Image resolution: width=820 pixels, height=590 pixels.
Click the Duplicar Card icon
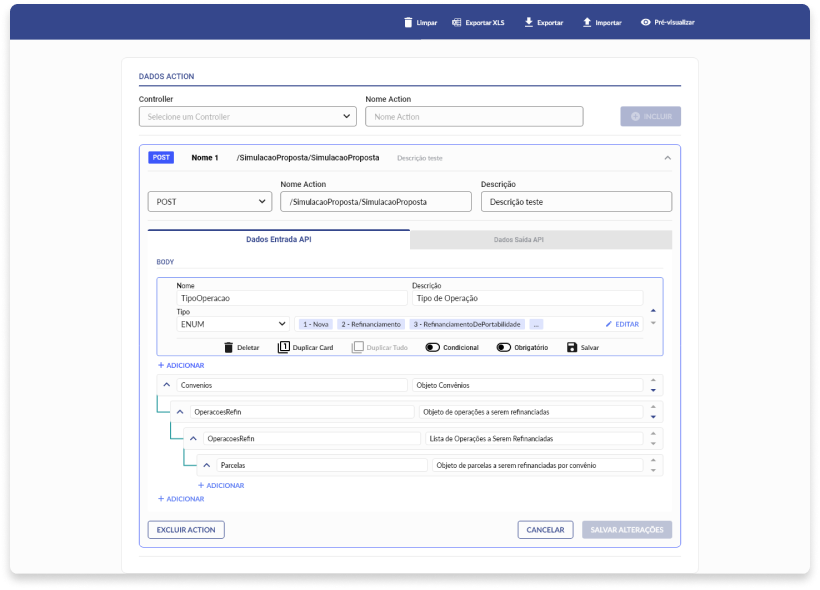pos(283,347)
